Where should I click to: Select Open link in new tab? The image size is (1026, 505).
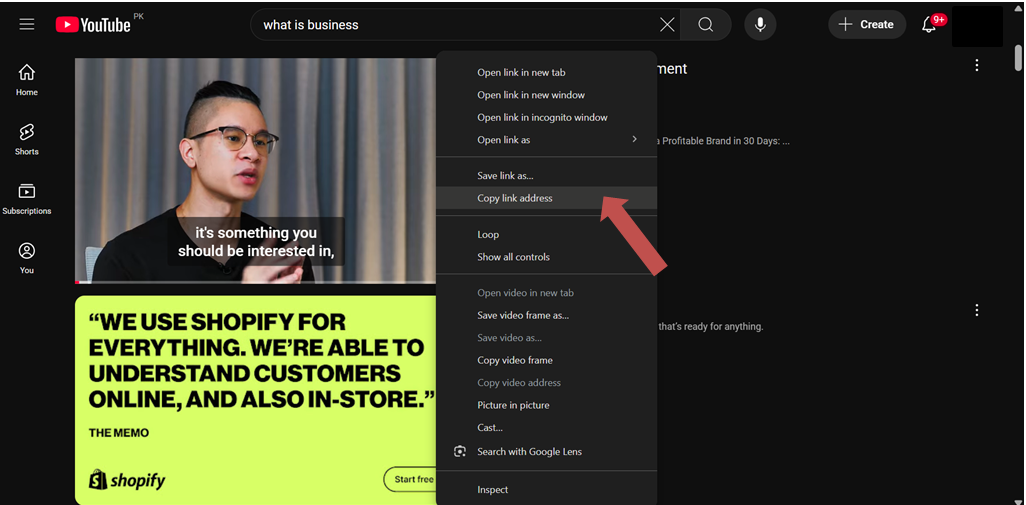(546, 73)
